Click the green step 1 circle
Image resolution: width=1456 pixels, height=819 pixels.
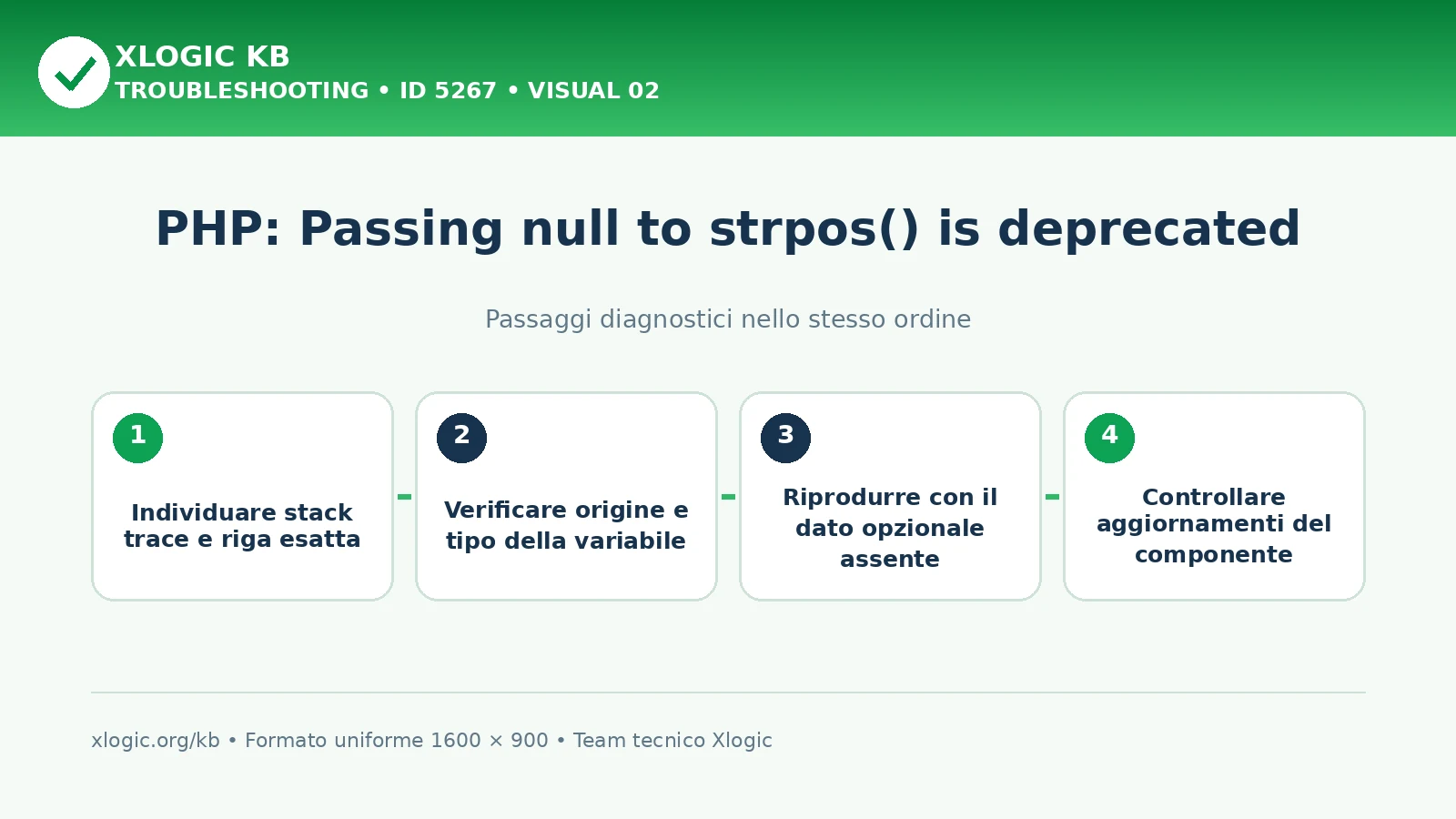tap(138, 438)
